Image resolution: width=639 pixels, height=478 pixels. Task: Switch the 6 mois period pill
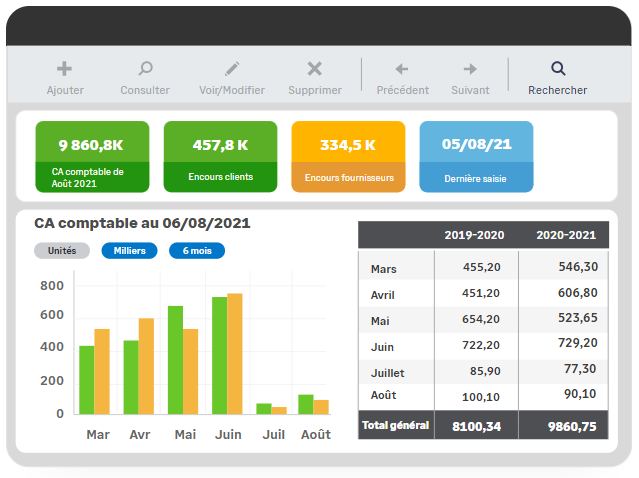[x=196, y=251]
